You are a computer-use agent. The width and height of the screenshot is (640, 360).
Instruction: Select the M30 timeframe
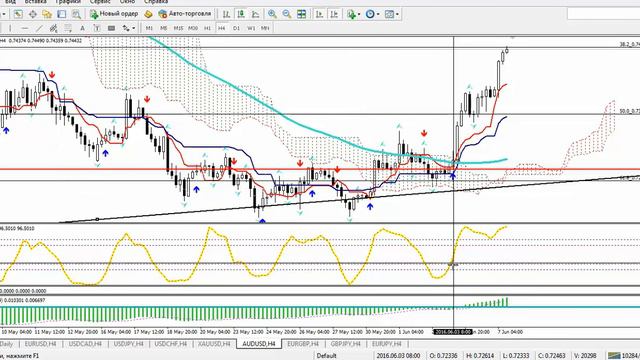coord(193,28)
